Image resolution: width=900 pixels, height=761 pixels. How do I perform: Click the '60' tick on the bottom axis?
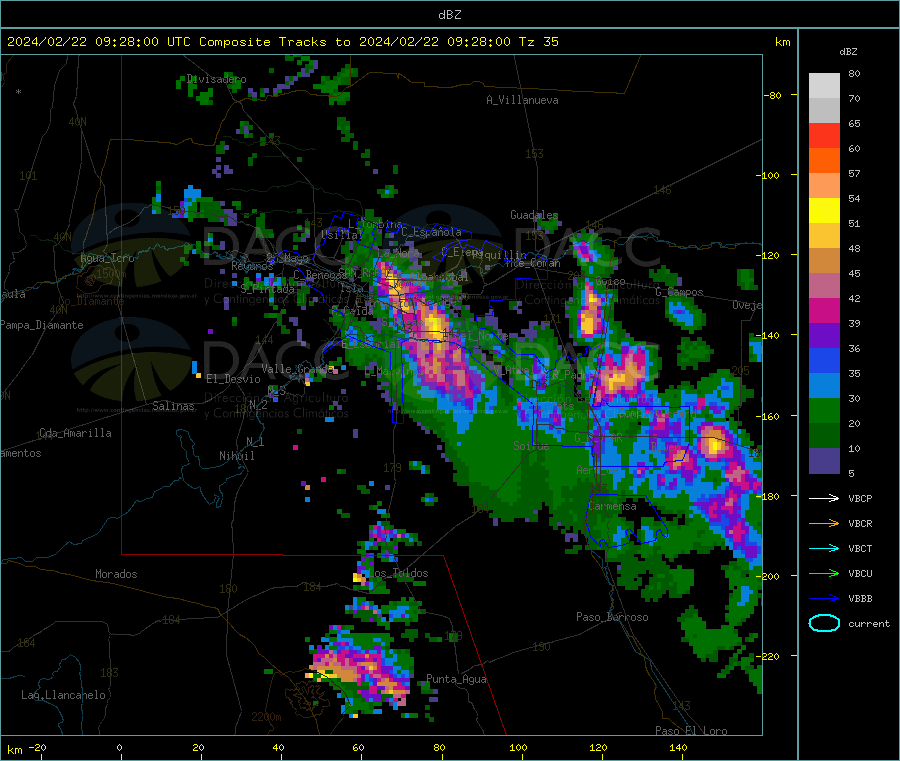coord(358,747)
